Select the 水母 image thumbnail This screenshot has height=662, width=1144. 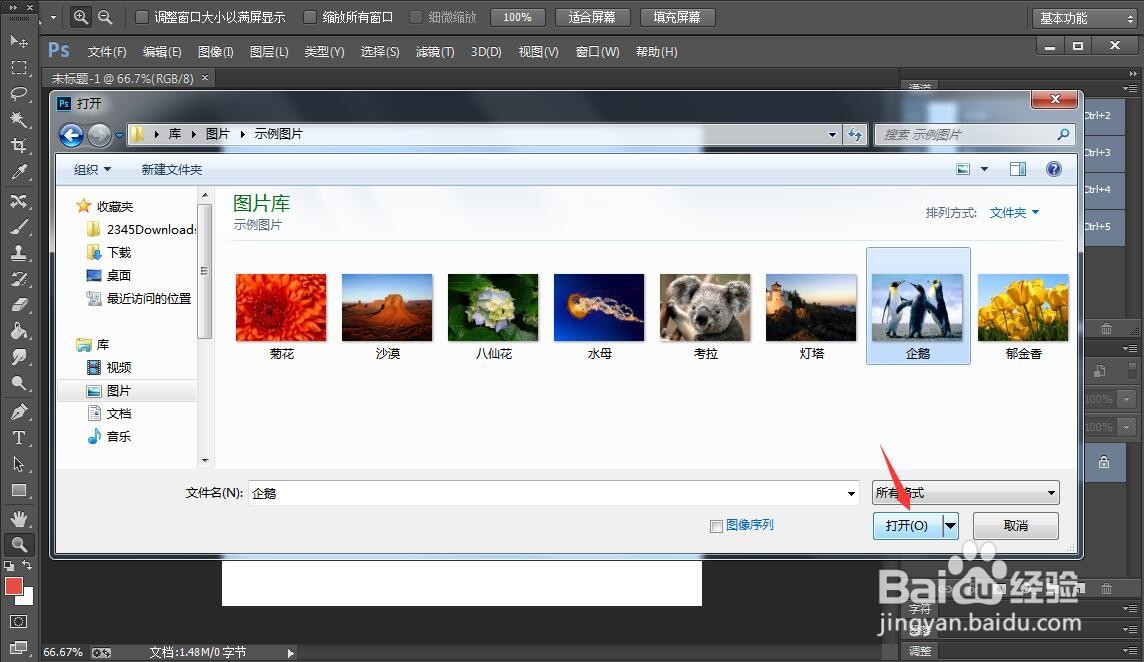click(598, 307)
